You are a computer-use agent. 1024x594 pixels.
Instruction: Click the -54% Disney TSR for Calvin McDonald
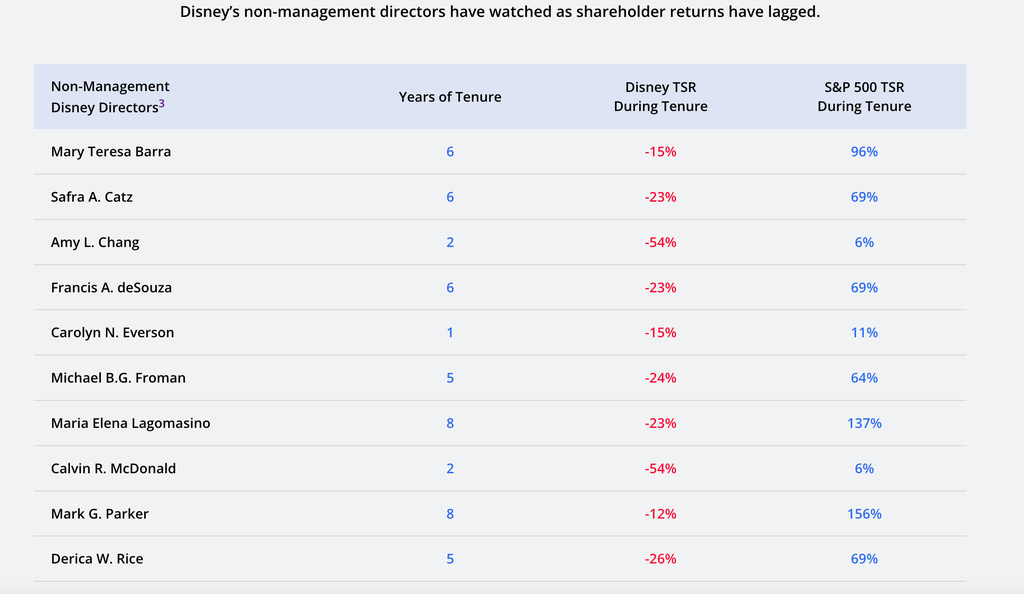tap(660, 468)
